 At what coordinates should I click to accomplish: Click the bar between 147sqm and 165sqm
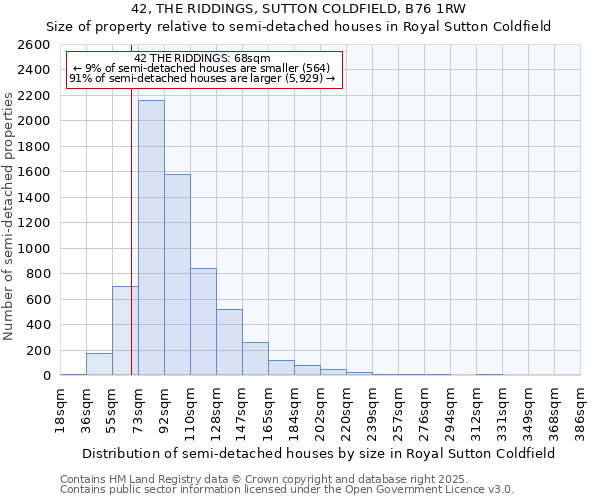coord(255,359)
